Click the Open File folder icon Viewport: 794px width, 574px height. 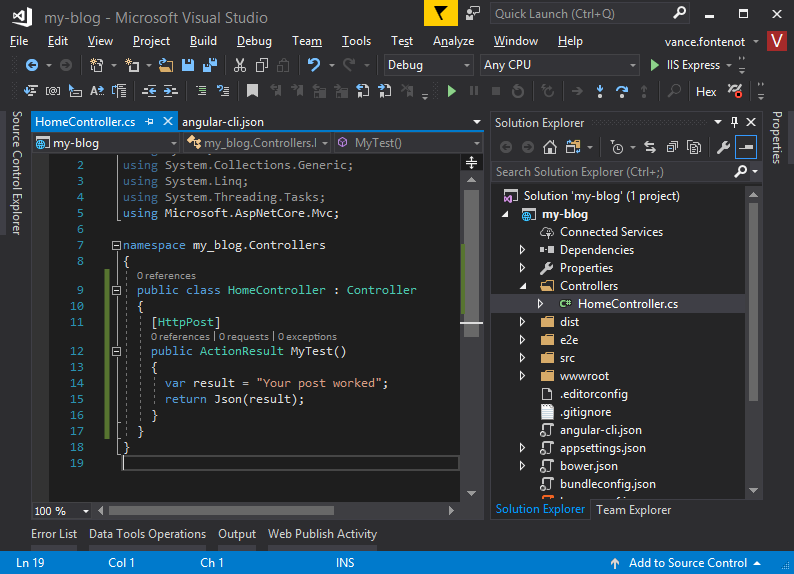point(166,65)
